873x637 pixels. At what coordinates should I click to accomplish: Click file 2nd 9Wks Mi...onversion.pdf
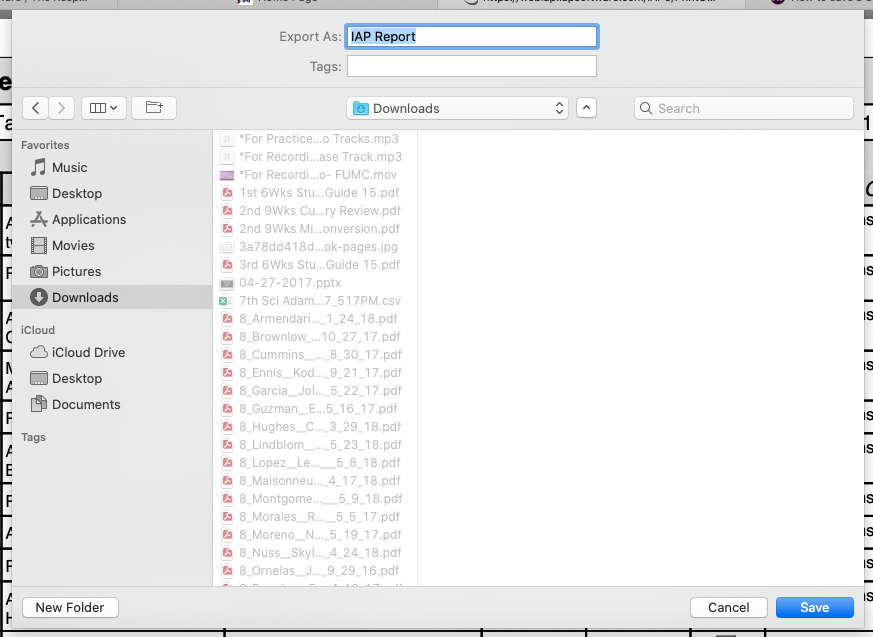pos(315,229)
